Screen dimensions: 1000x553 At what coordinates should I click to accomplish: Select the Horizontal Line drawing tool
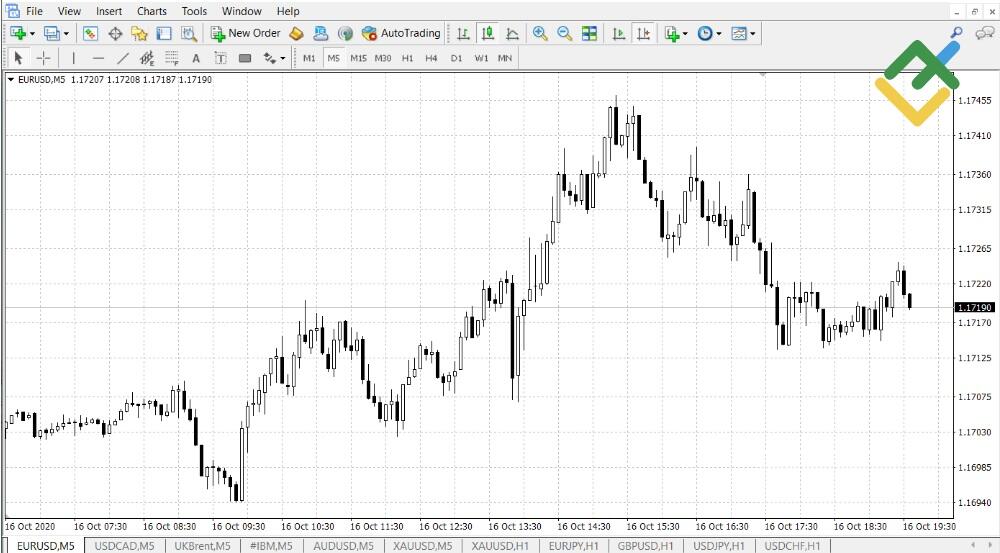[x=98, y=58]
